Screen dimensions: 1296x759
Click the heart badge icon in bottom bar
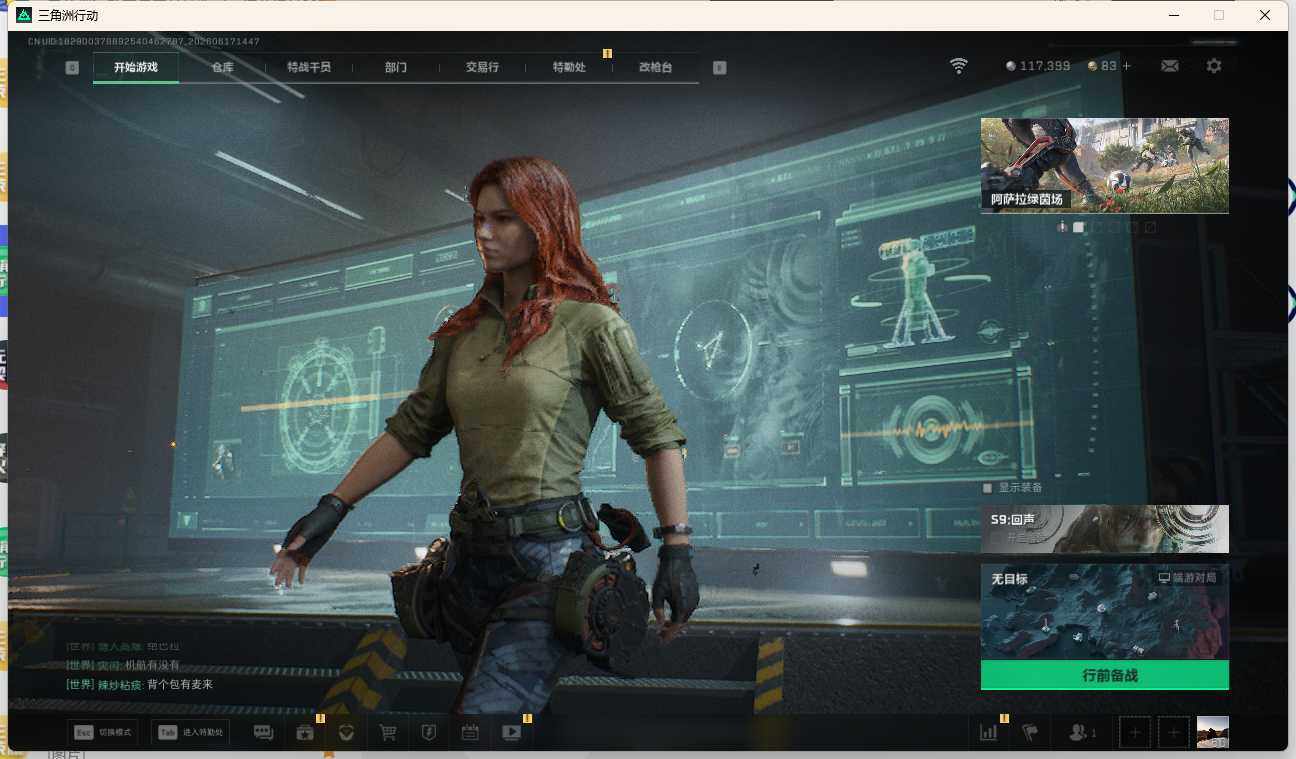[347, 733]
